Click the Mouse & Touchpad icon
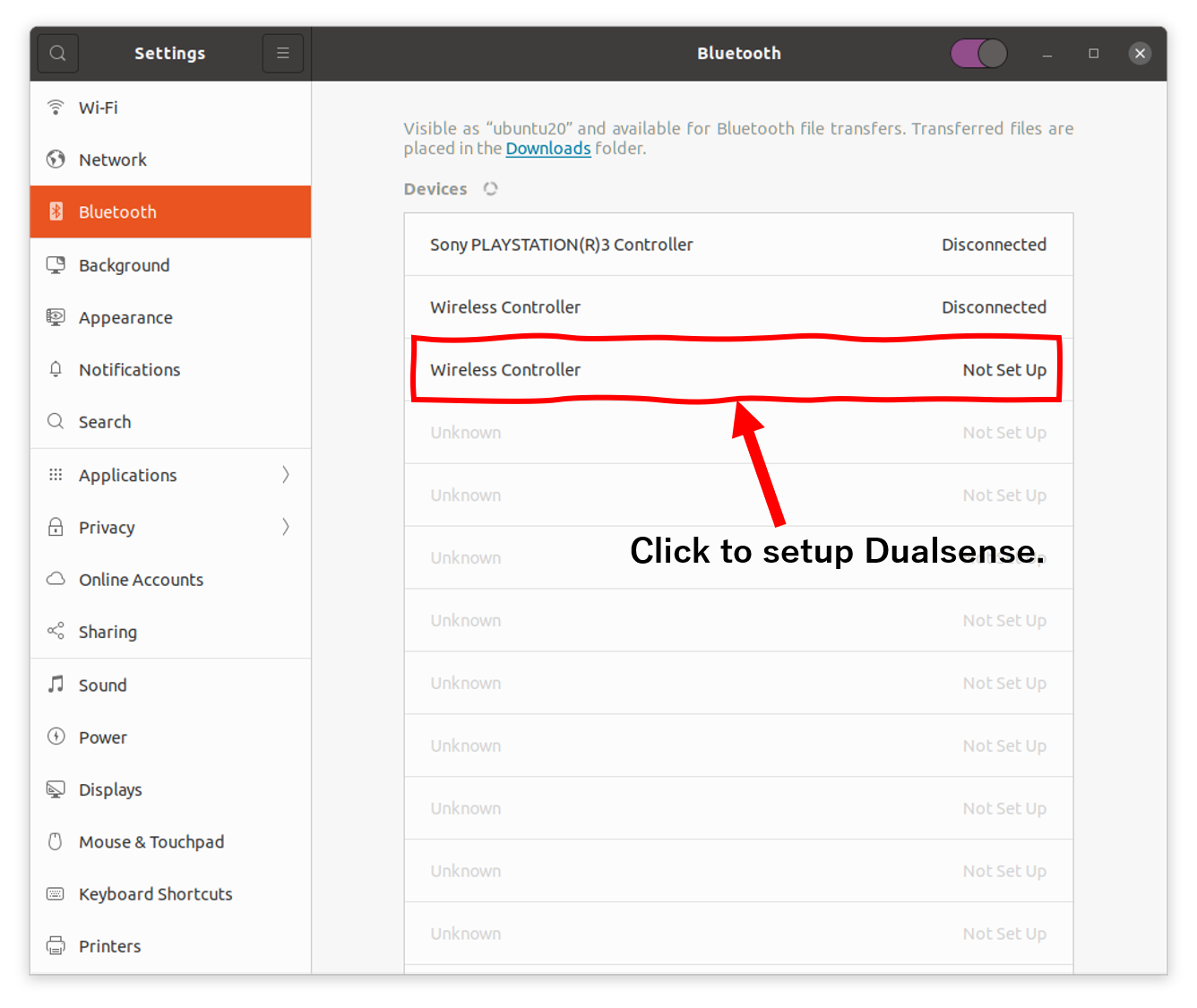This screenshot has width=1197, height=1008. [56, 841]
